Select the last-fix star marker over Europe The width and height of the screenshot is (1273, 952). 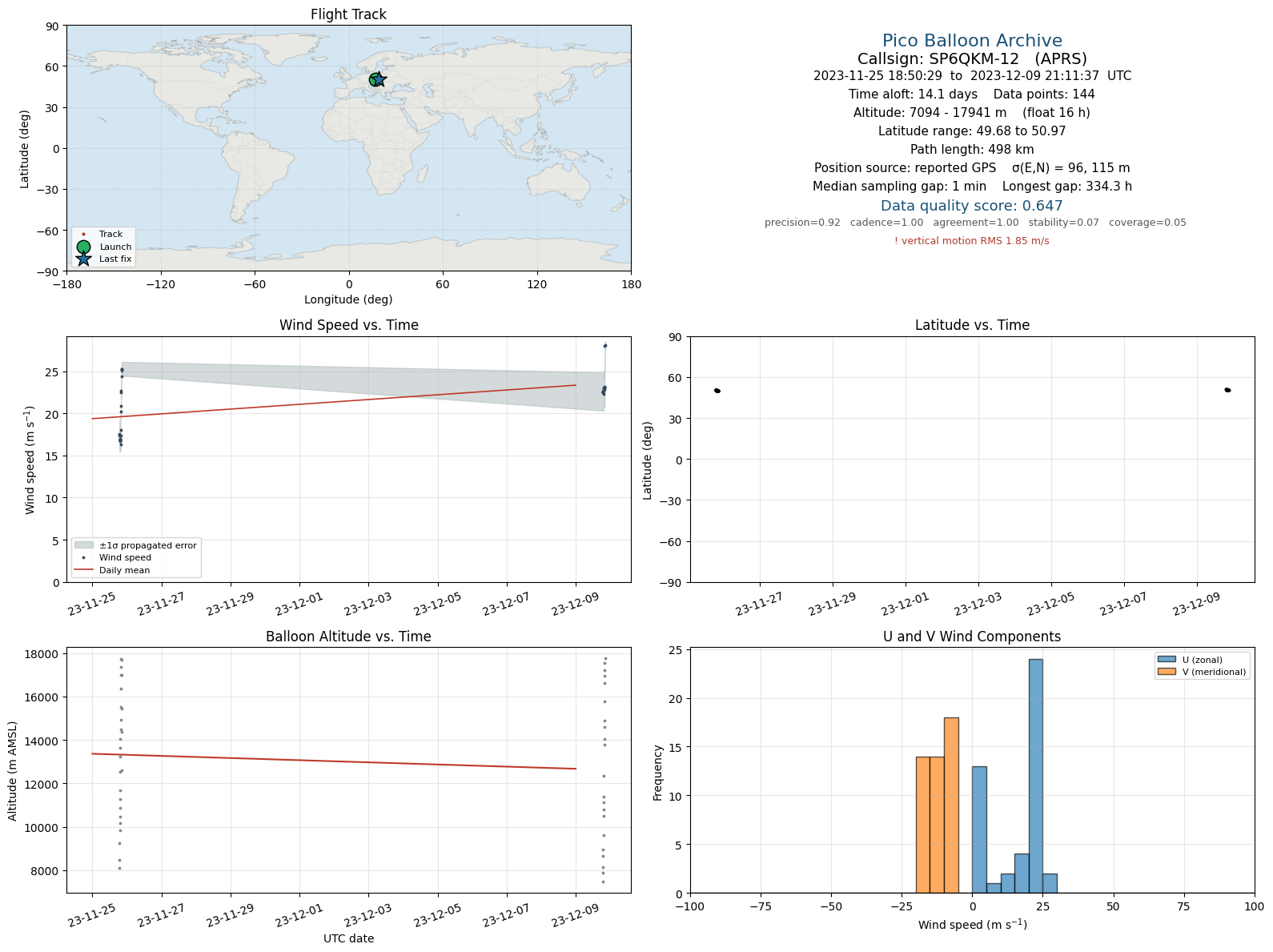(379, 79)
